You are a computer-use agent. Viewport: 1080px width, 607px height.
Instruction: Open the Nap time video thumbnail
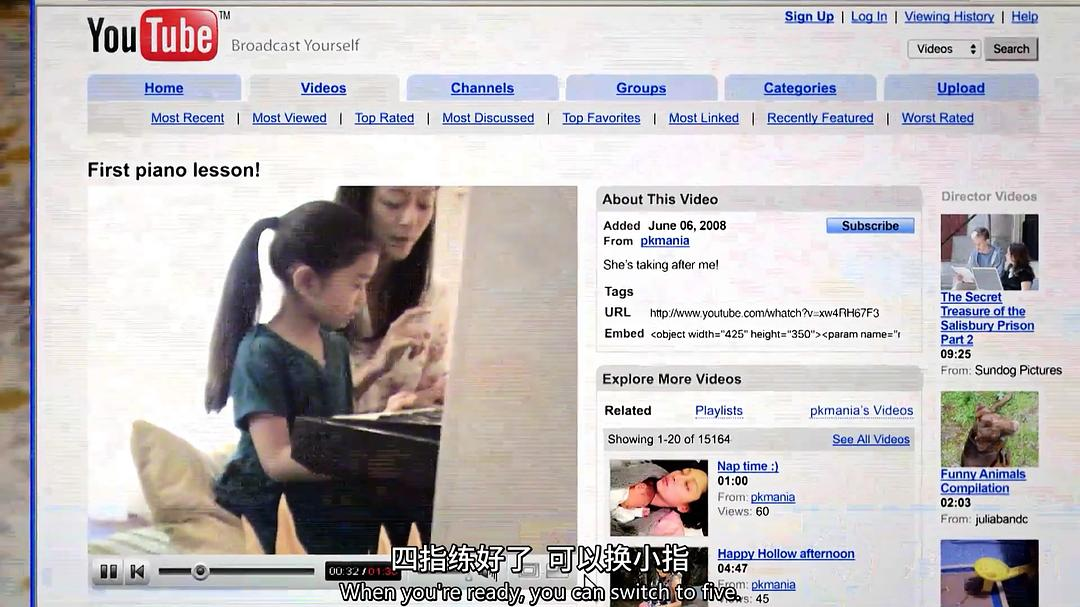pos(658,497)
